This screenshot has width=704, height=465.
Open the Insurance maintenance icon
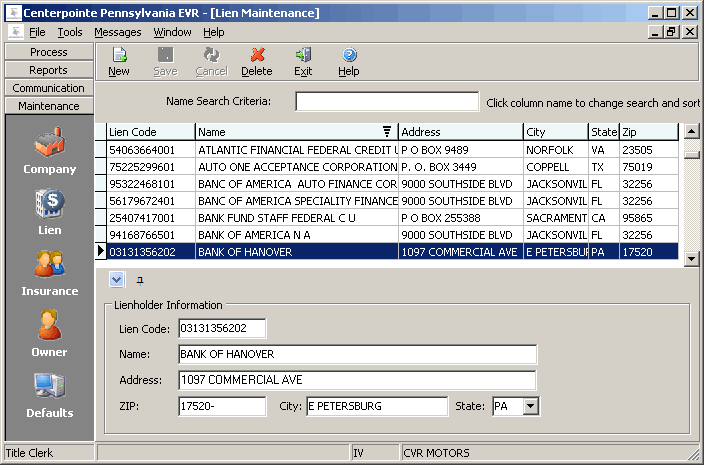point(49,264)
